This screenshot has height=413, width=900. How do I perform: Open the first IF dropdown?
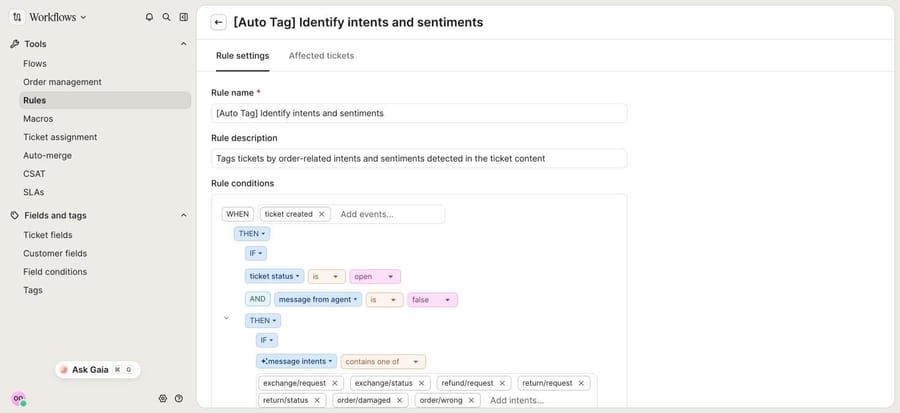(256, 253)
